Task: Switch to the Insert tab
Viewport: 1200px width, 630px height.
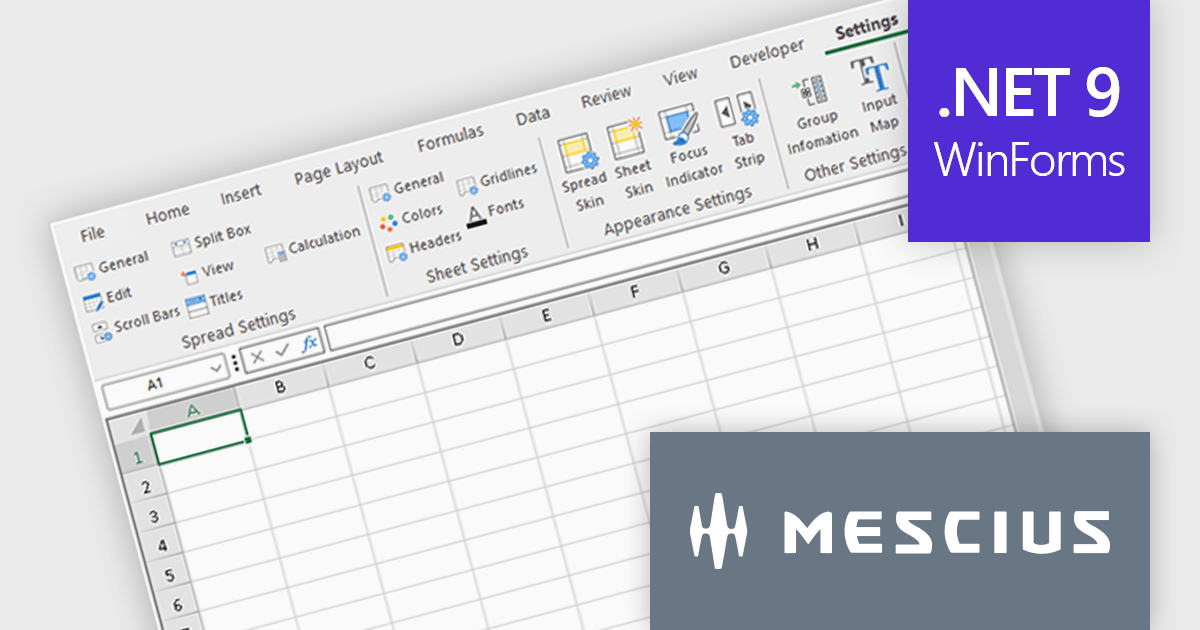Action: 241,193
